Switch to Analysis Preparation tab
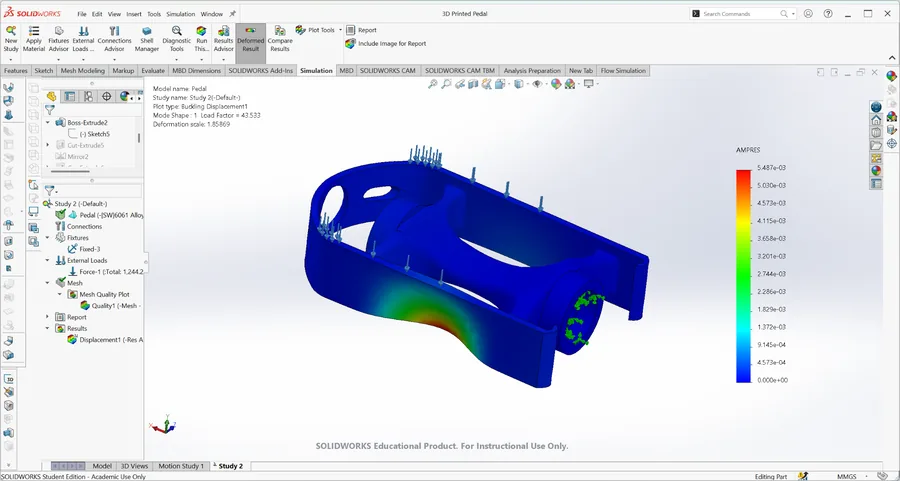This screenshot has height=481, width=900. (532, 71)
